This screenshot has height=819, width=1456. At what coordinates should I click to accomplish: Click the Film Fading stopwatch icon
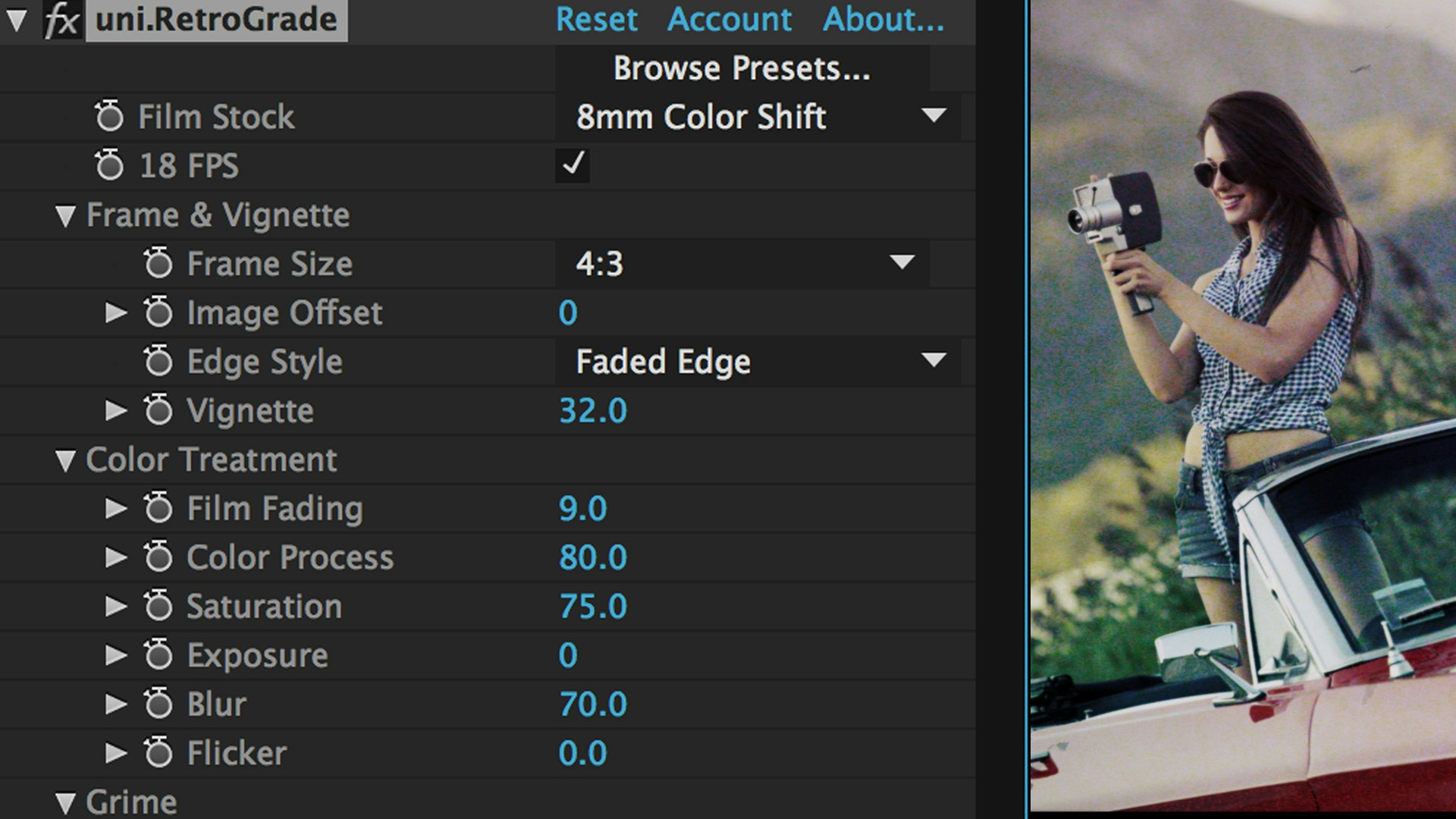point(158,508)
